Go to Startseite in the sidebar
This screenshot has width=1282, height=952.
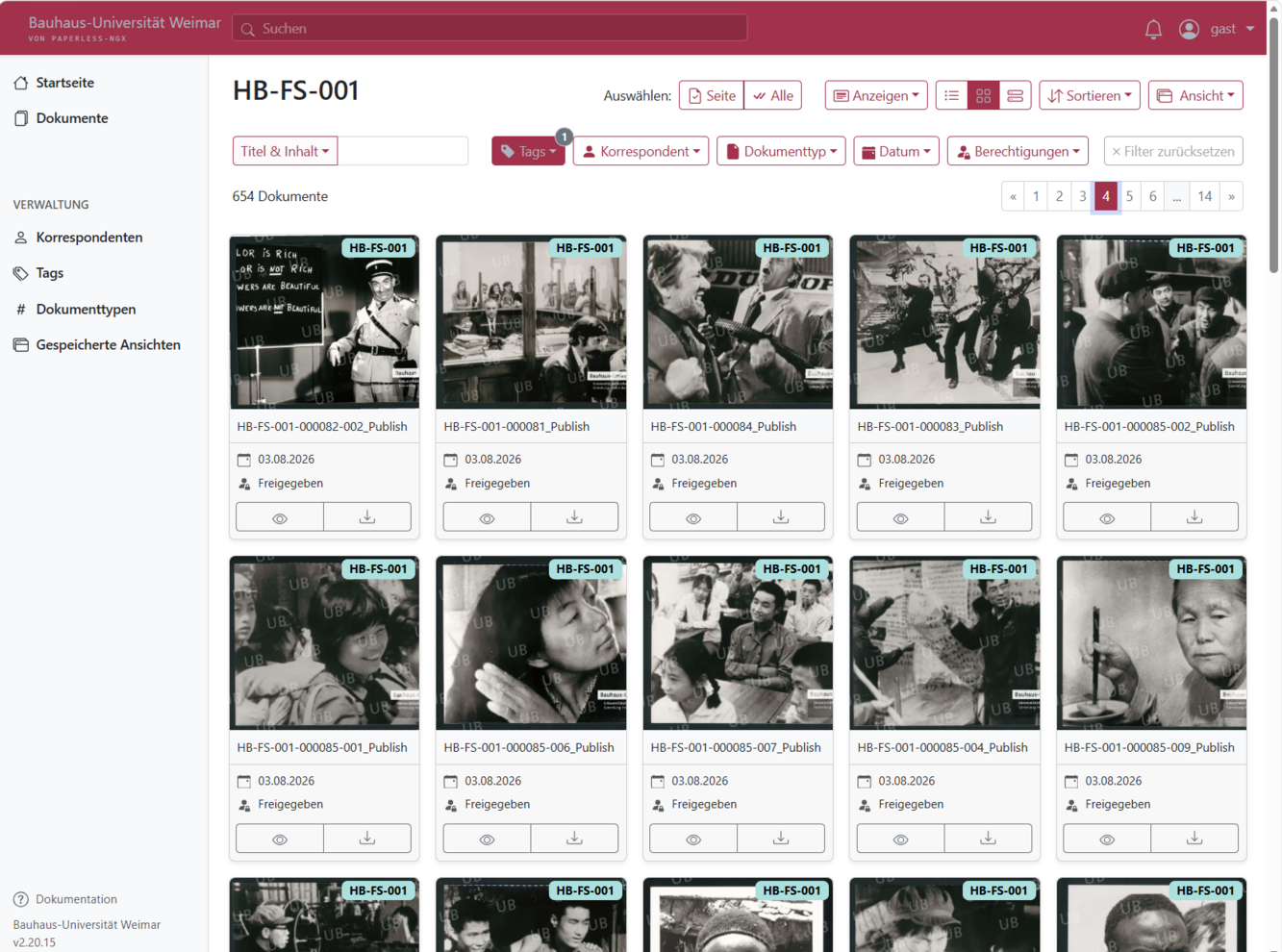(x=64, y=83)
